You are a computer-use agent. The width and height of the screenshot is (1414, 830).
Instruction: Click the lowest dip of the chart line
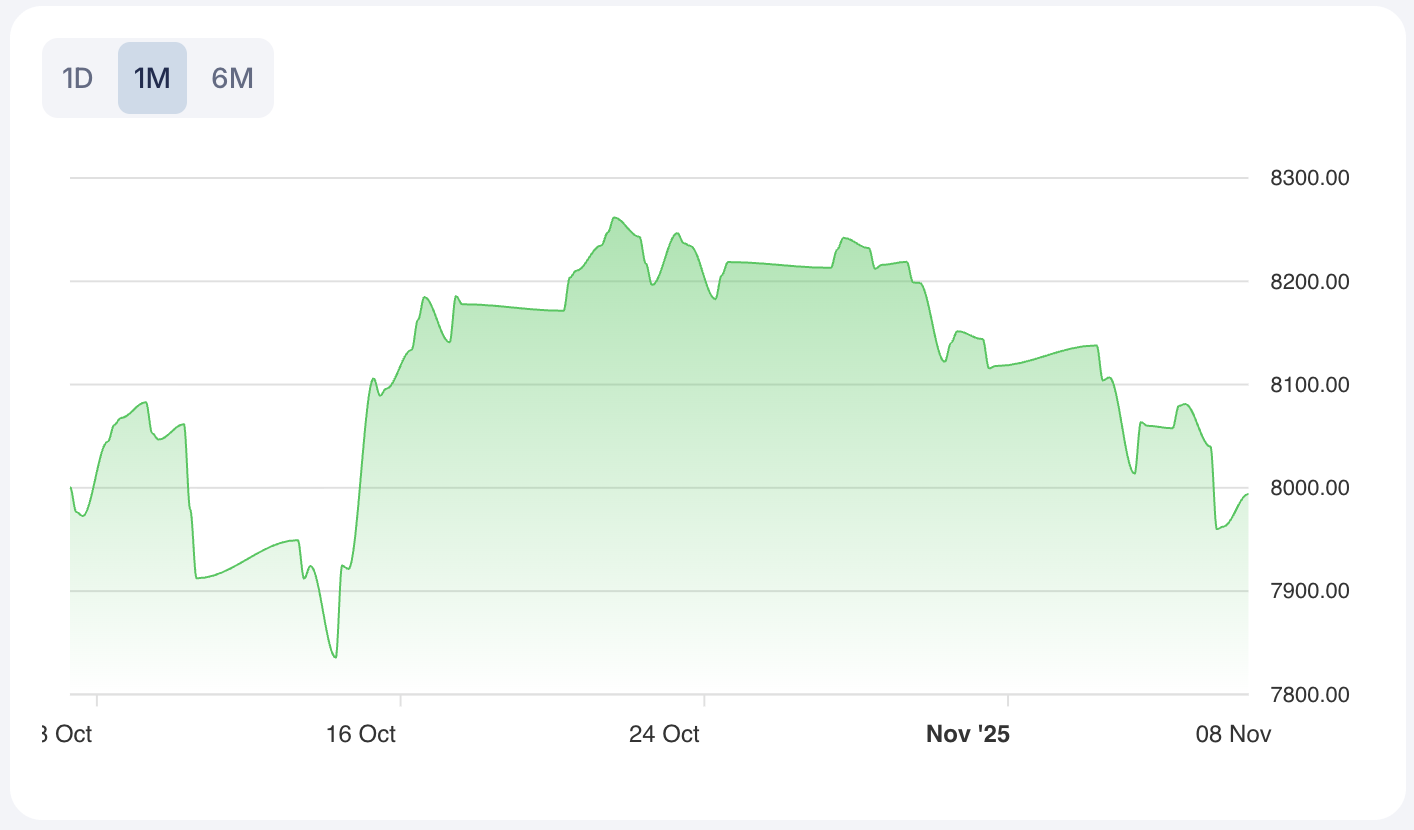tap(335, 657)
